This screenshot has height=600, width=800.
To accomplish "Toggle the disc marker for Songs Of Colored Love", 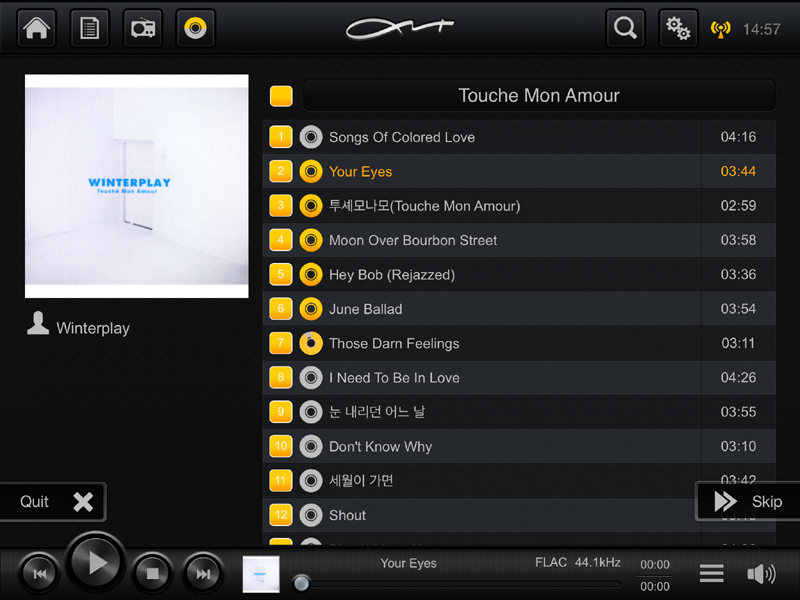I will pyautogui.click(x=311, y=137).
